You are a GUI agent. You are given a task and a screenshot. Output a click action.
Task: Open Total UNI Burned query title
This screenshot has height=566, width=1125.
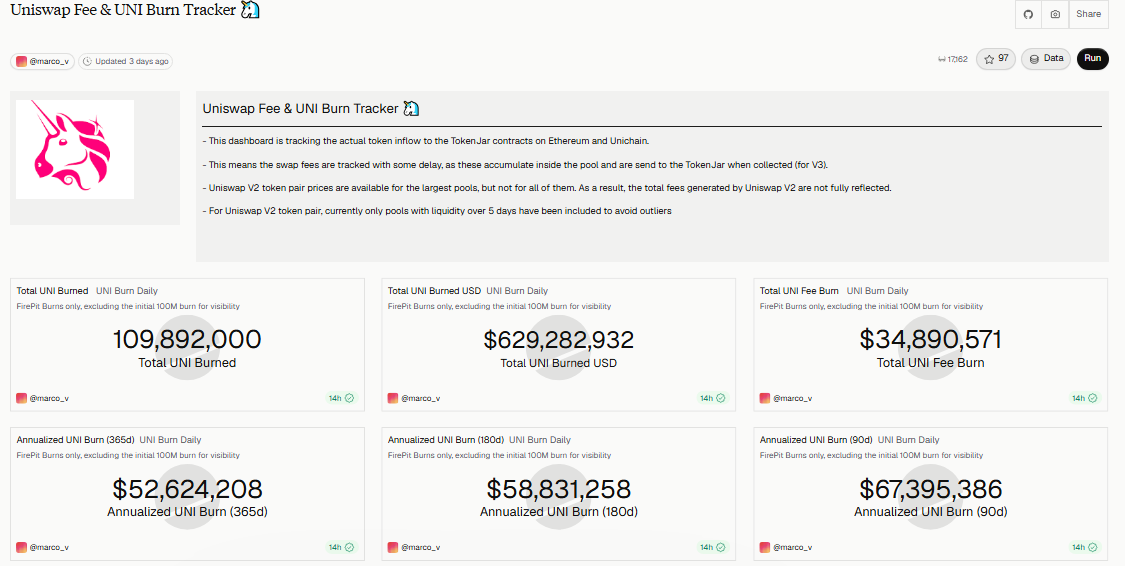(52, 291)
